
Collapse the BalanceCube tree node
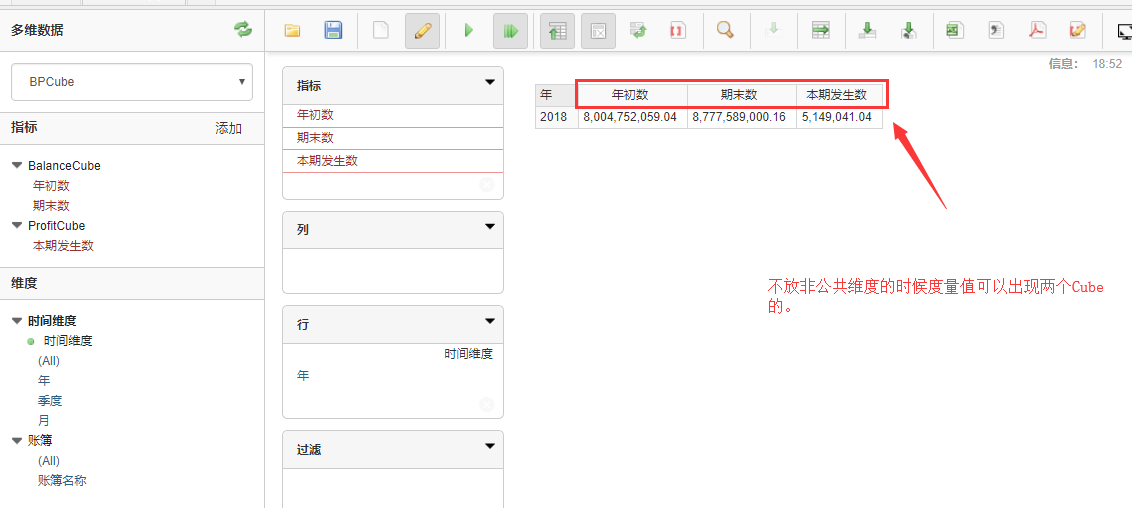click(17, 165)
